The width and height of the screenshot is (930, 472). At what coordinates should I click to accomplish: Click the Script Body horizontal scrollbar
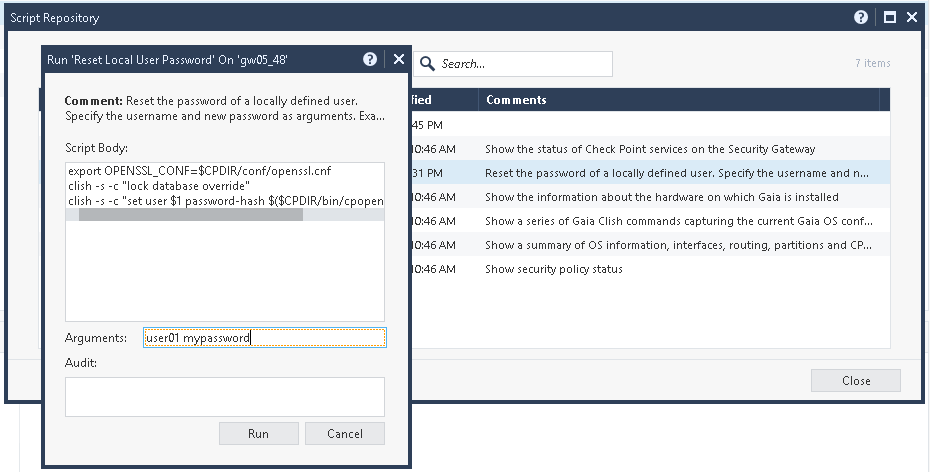tap(190, 215)
